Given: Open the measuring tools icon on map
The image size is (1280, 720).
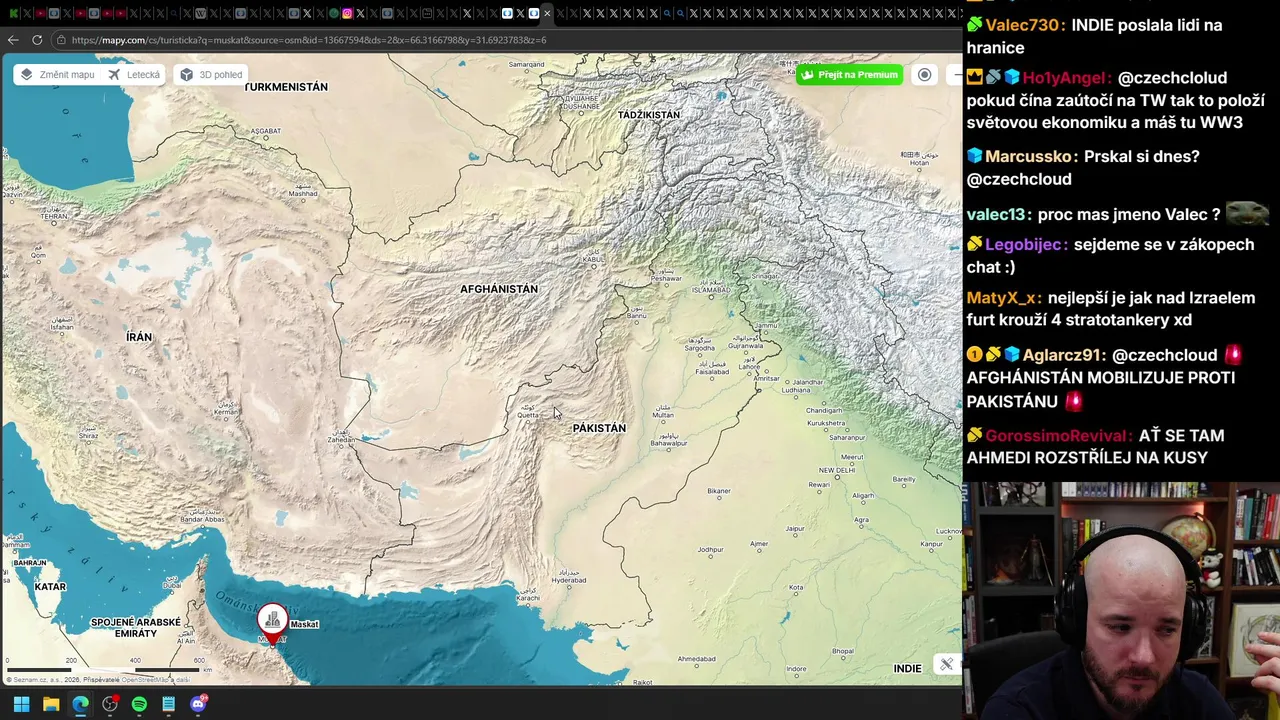Looking at the screenshot, I should (x=946, y=664).
